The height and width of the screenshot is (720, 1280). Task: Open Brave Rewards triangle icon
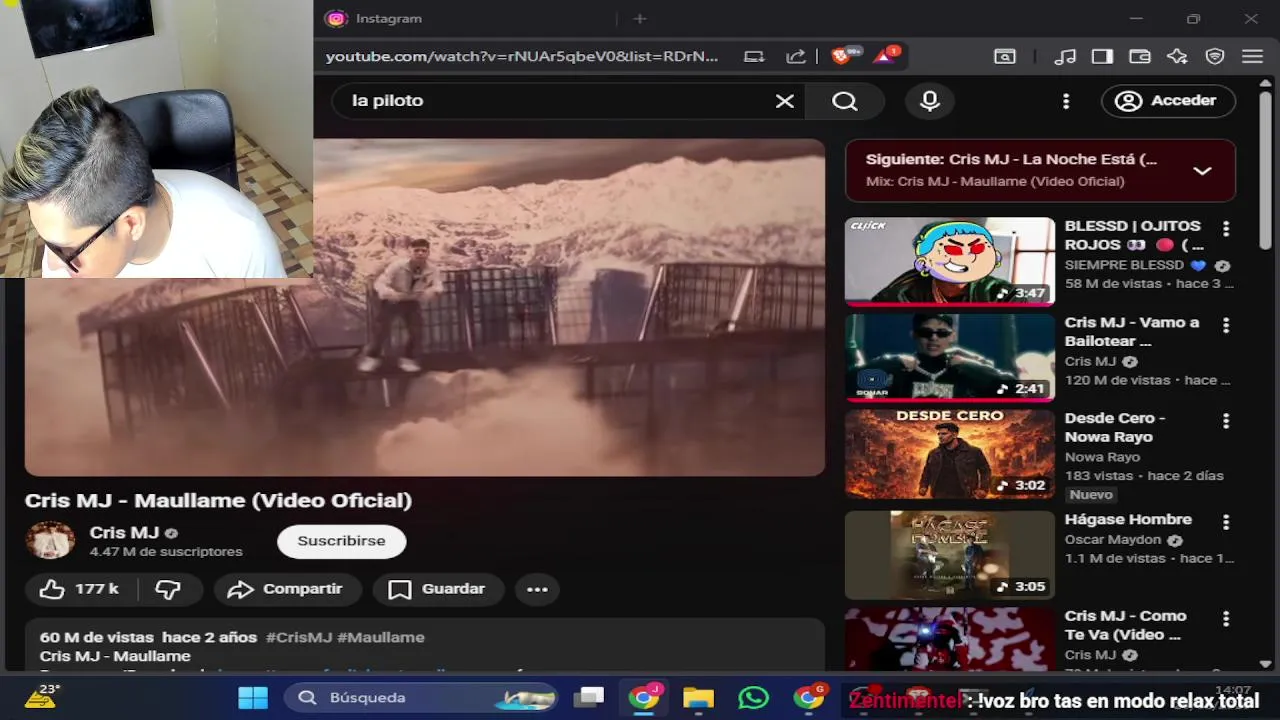coord(885,56)
